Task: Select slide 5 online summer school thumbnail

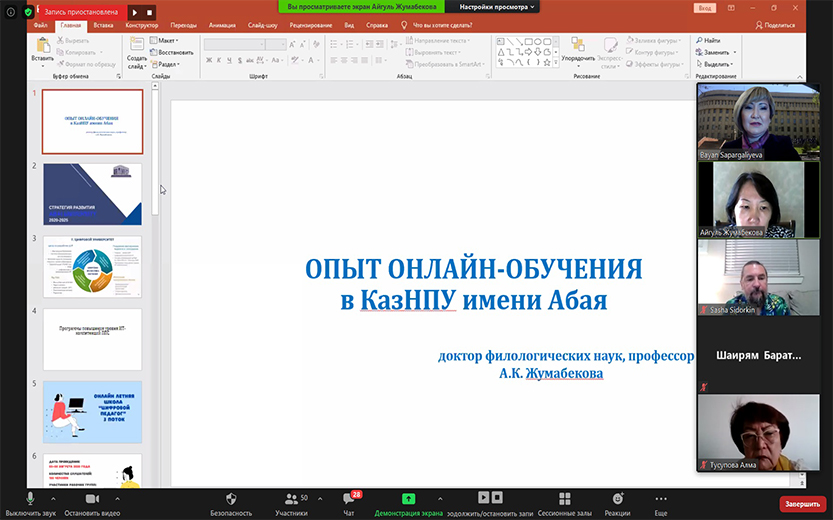Action: tap(92, 412)
